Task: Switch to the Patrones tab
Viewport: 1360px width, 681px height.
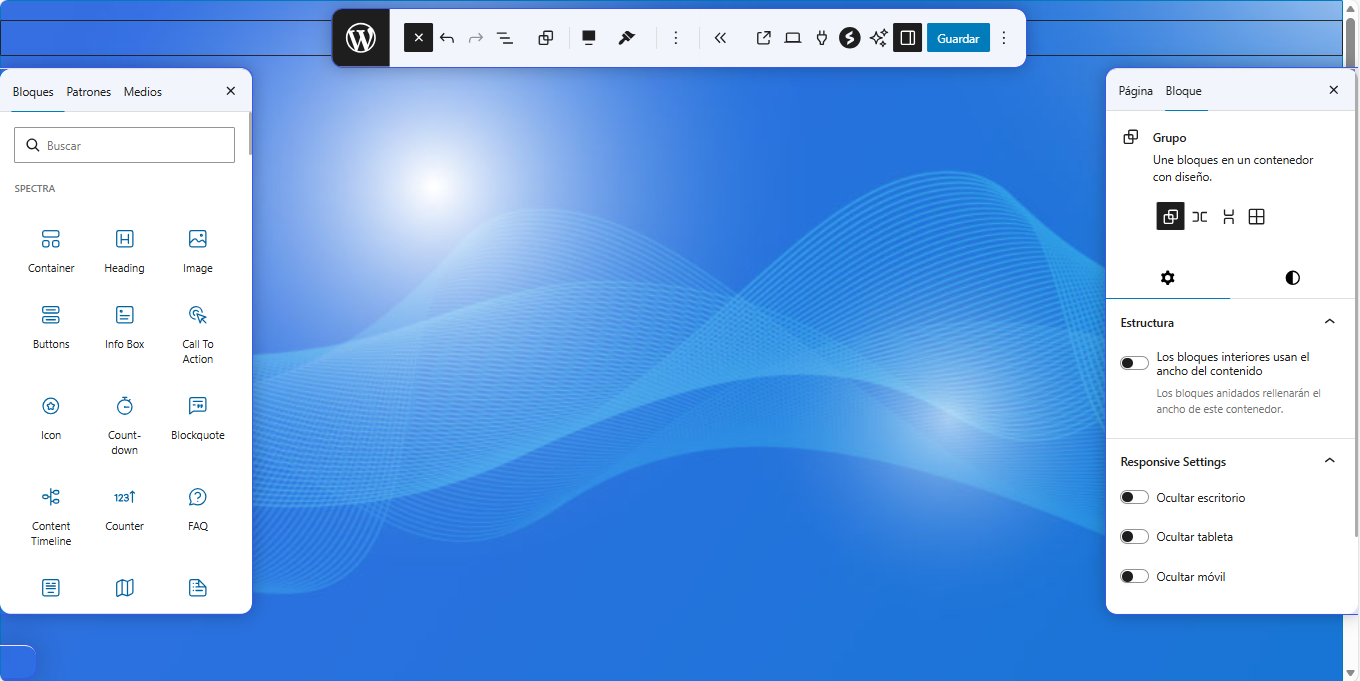Action: coord(89,92)
